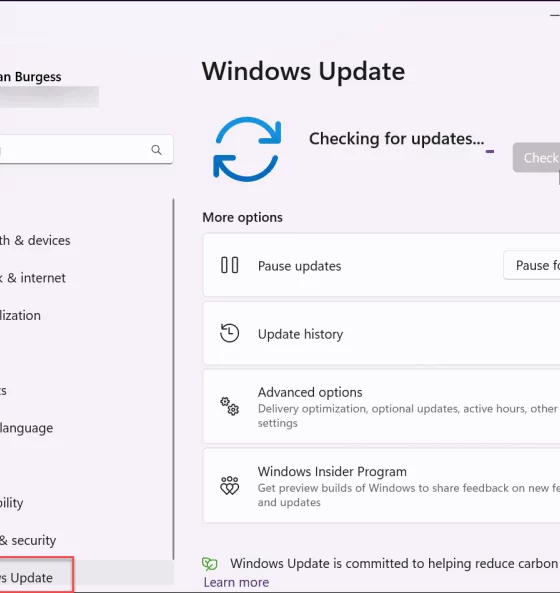Open Update history
This screenshot has width=560, height=593.
click(x=381, y=334)
